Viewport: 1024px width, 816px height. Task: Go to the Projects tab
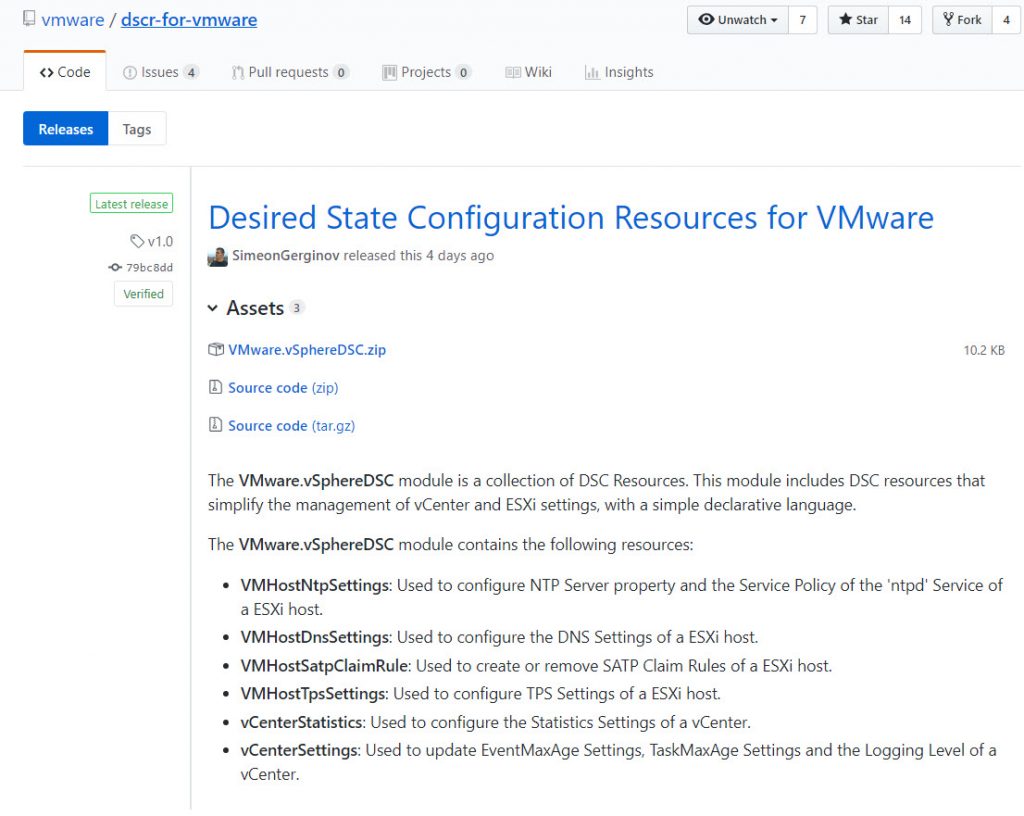tap(426, 72)
